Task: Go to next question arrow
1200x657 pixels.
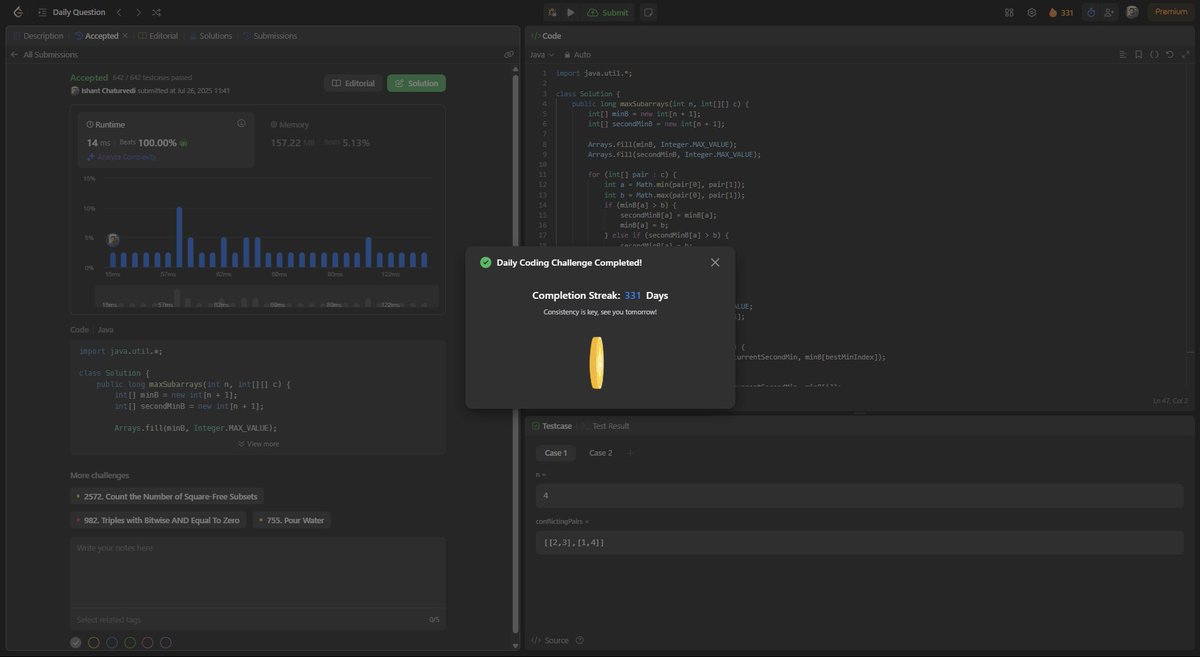Action: point(138,12)
